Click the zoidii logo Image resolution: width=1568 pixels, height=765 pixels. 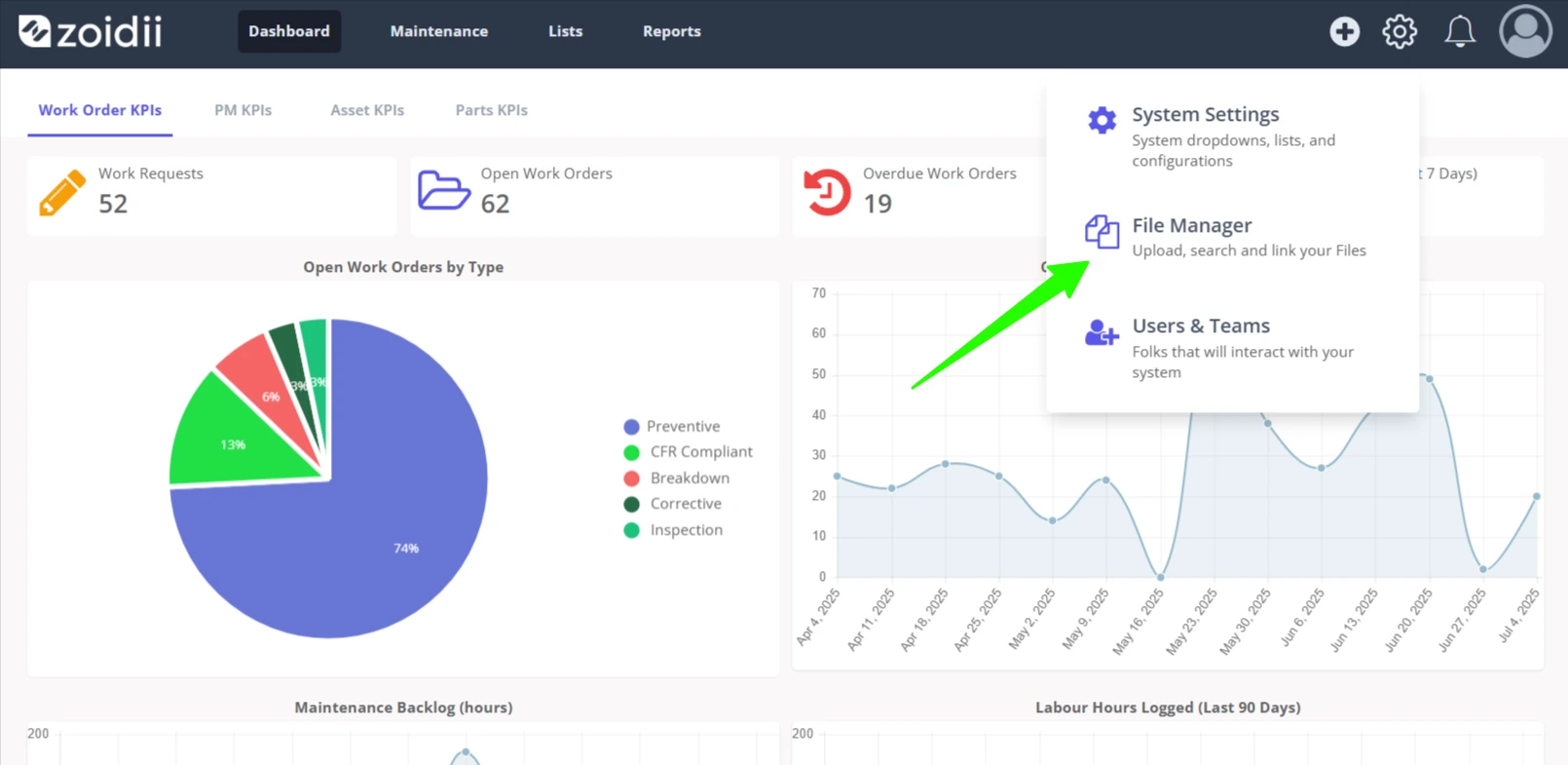[91, 31]
